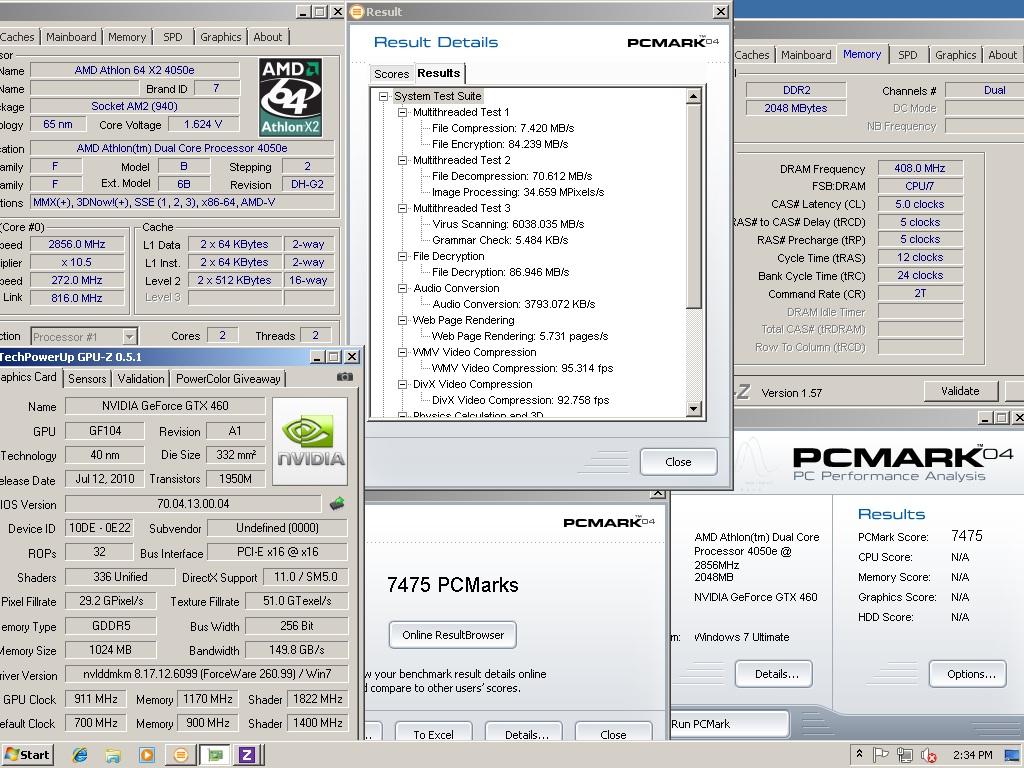Click the Validate button in CPU-Z

960,391
